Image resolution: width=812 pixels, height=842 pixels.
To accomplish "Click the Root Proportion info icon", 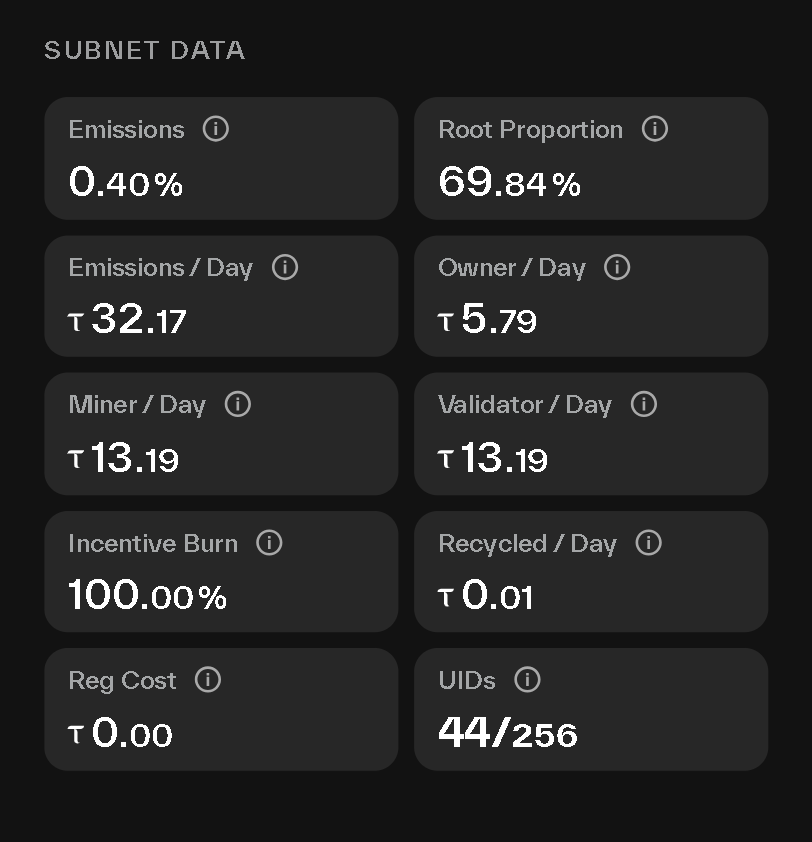I will (x=655, y=129).
